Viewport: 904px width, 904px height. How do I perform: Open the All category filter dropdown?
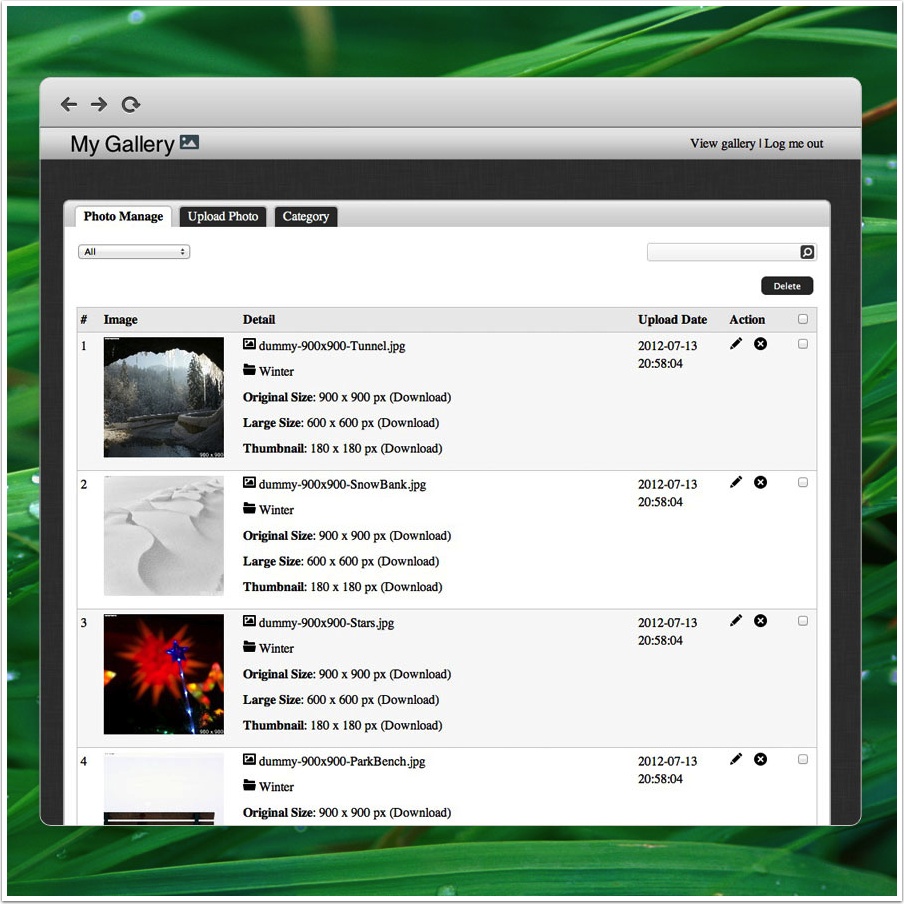click(x=134, y=252)
